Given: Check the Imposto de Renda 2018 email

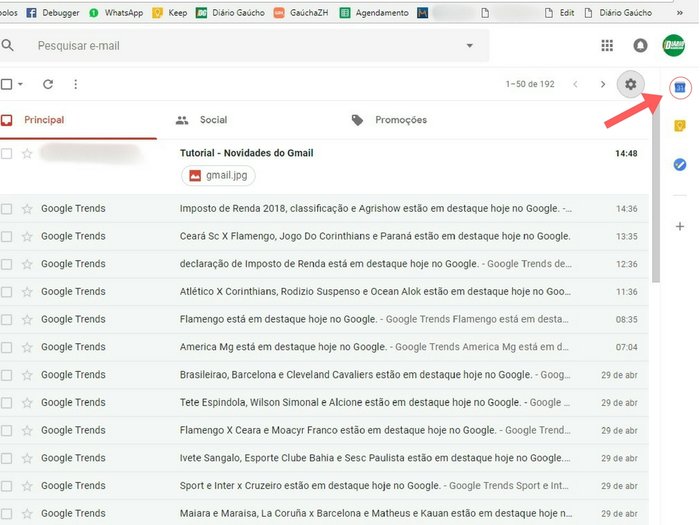Looking at the screenshot, I should tap(6, 208).
